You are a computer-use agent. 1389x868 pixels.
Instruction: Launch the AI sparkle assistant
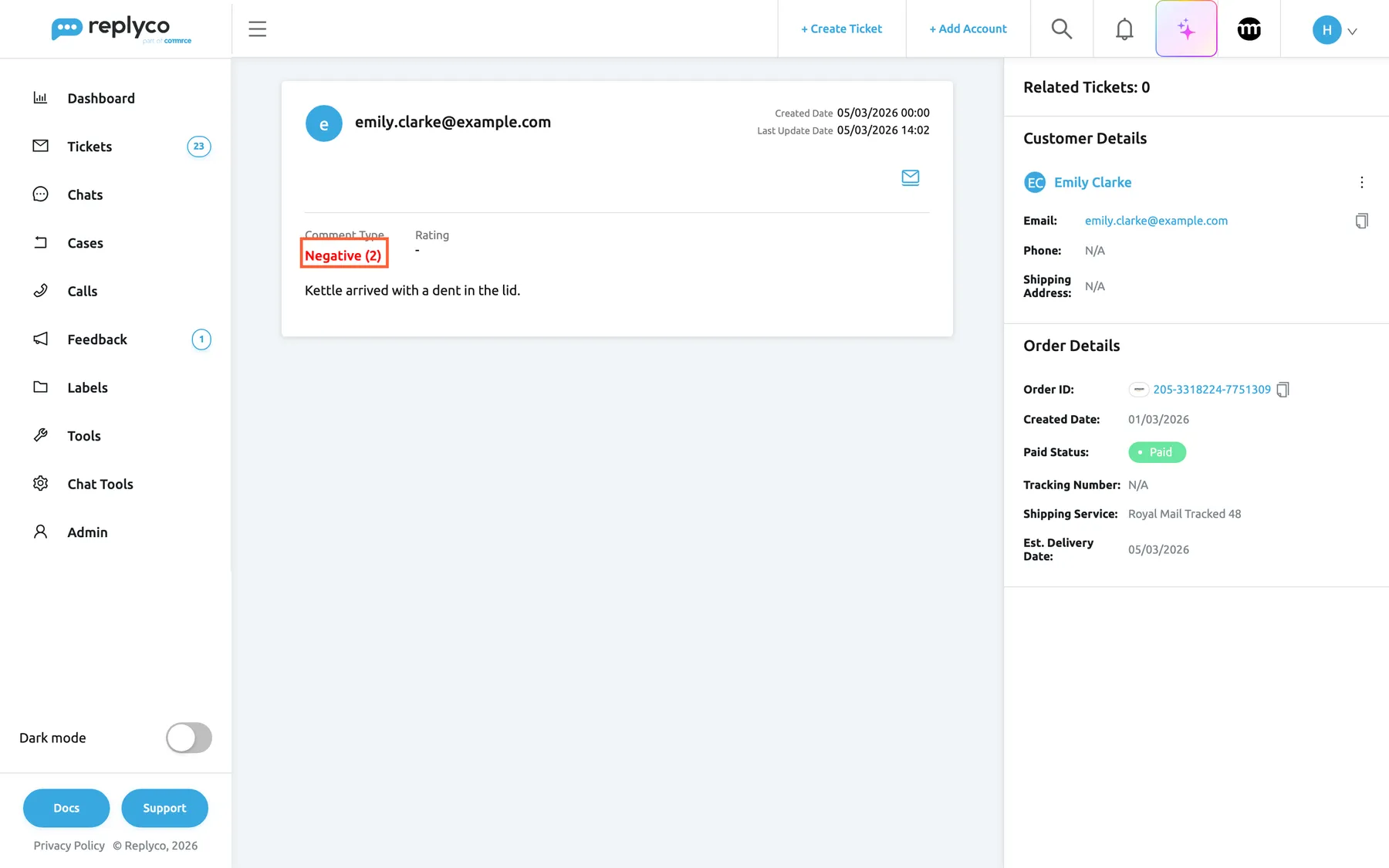click(1186, 29)
